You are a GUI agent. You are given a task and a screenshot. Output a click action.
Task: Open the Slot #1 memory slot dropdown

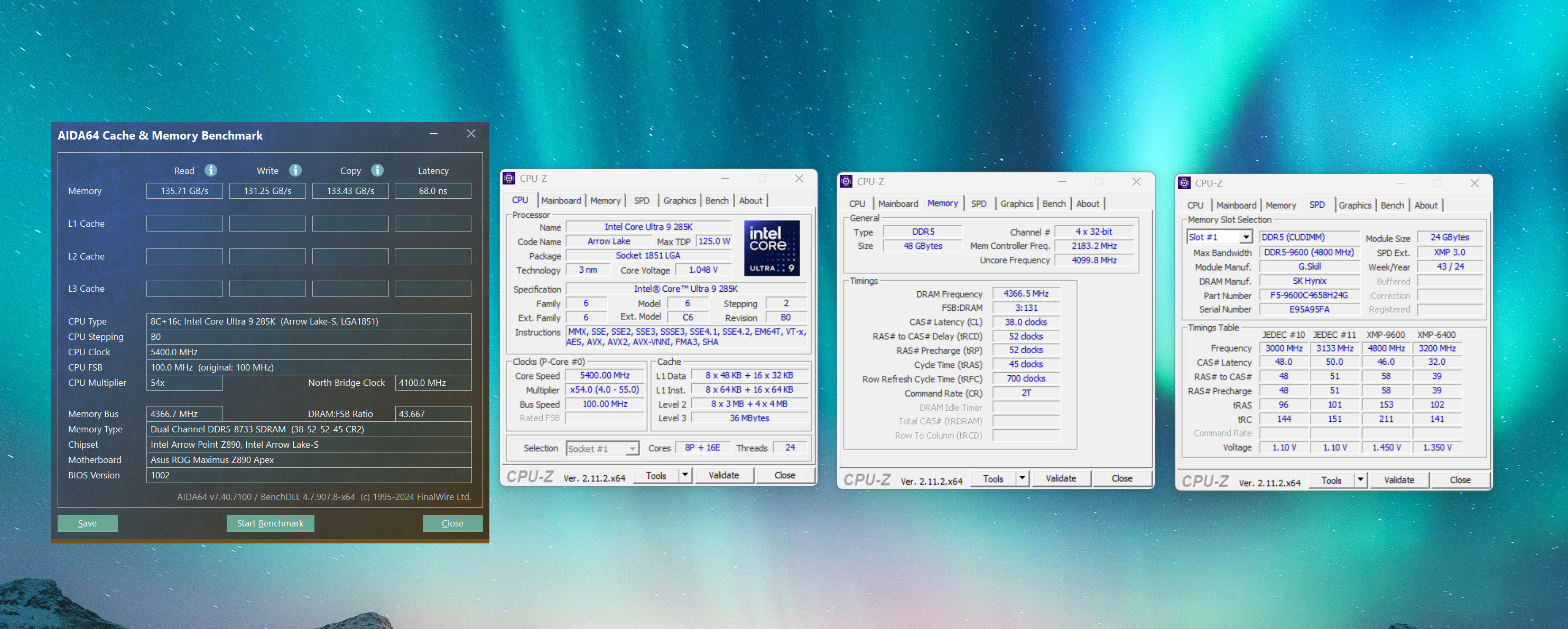1246,237
